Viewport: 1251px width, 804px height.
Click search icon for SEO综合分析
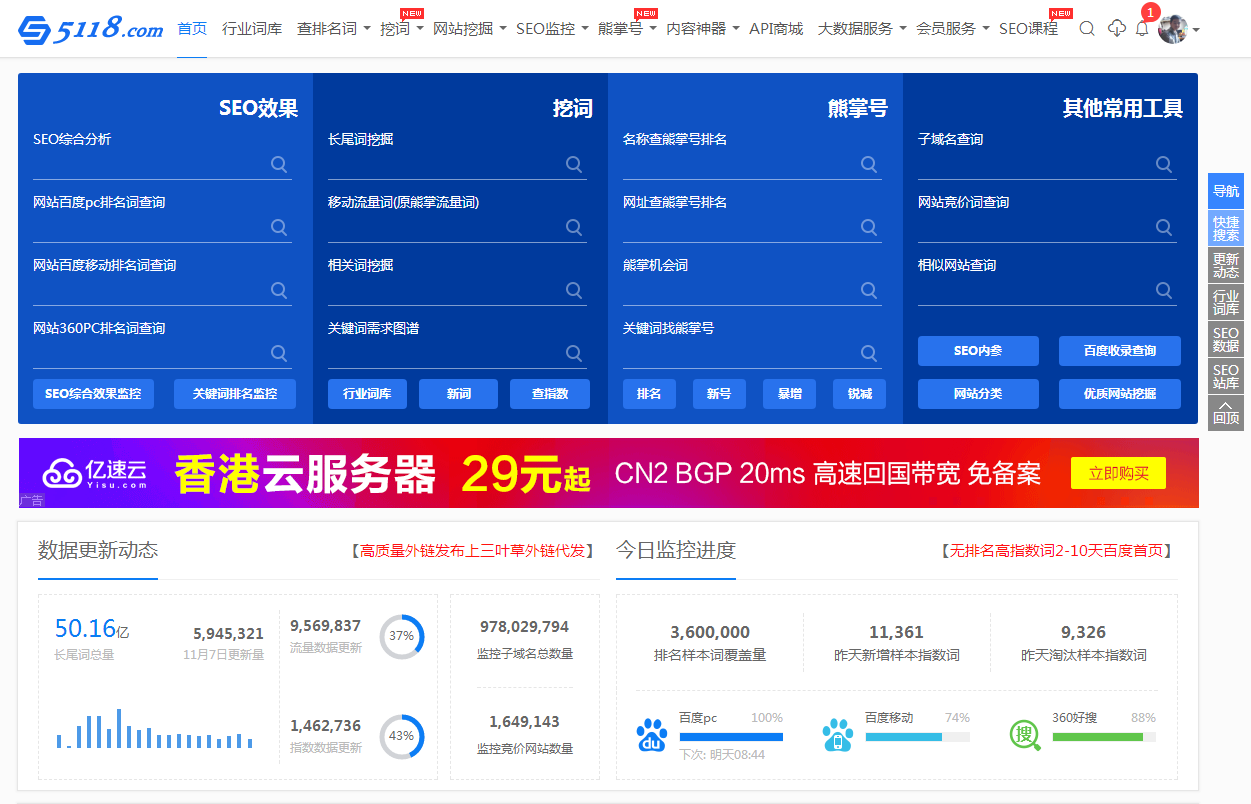(279, 164)
